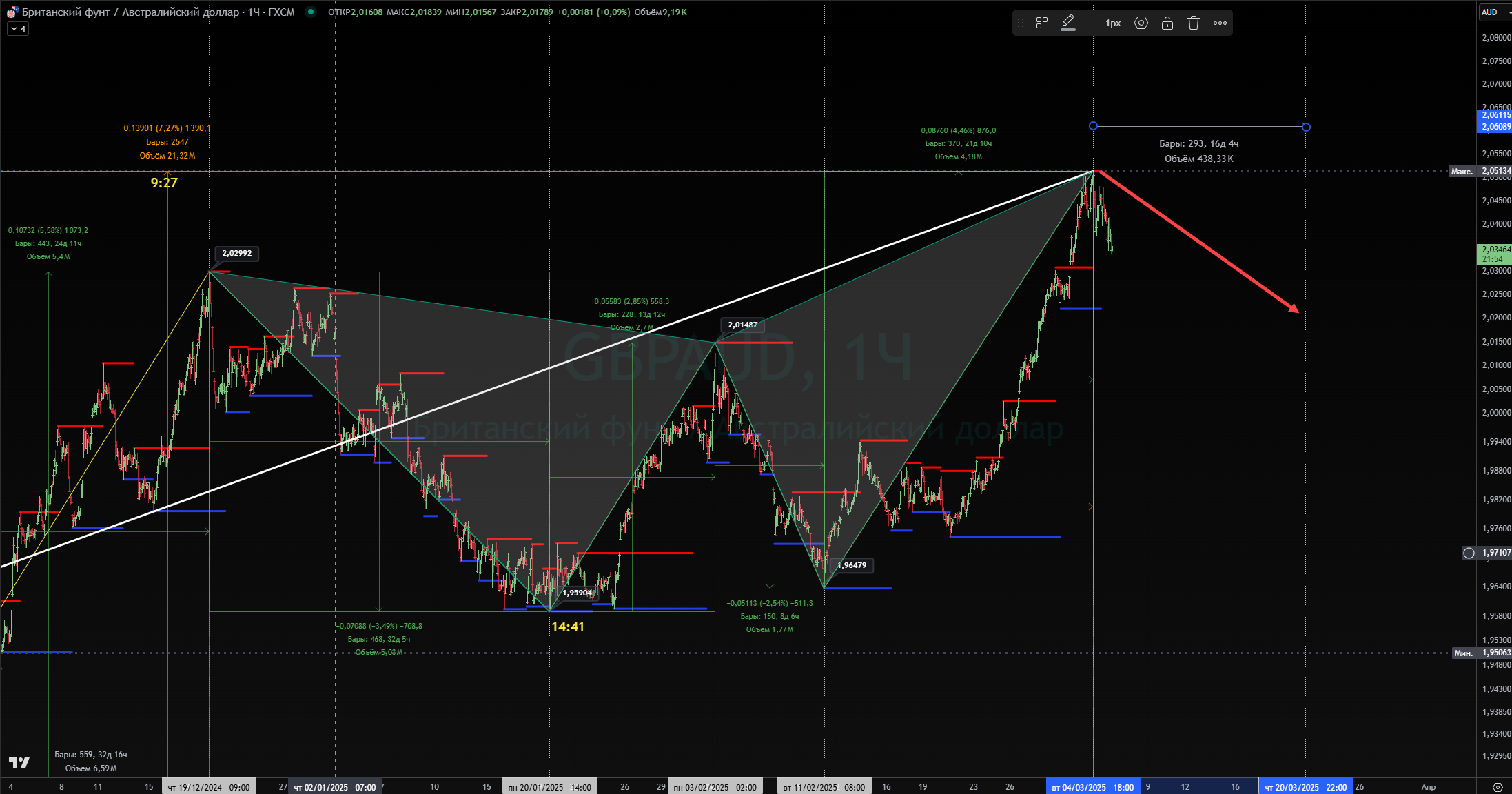Click measurement −0,05113 (−2,54%) −511,3
This screenshot has width=1512, height=794.
tap(770, 603)
